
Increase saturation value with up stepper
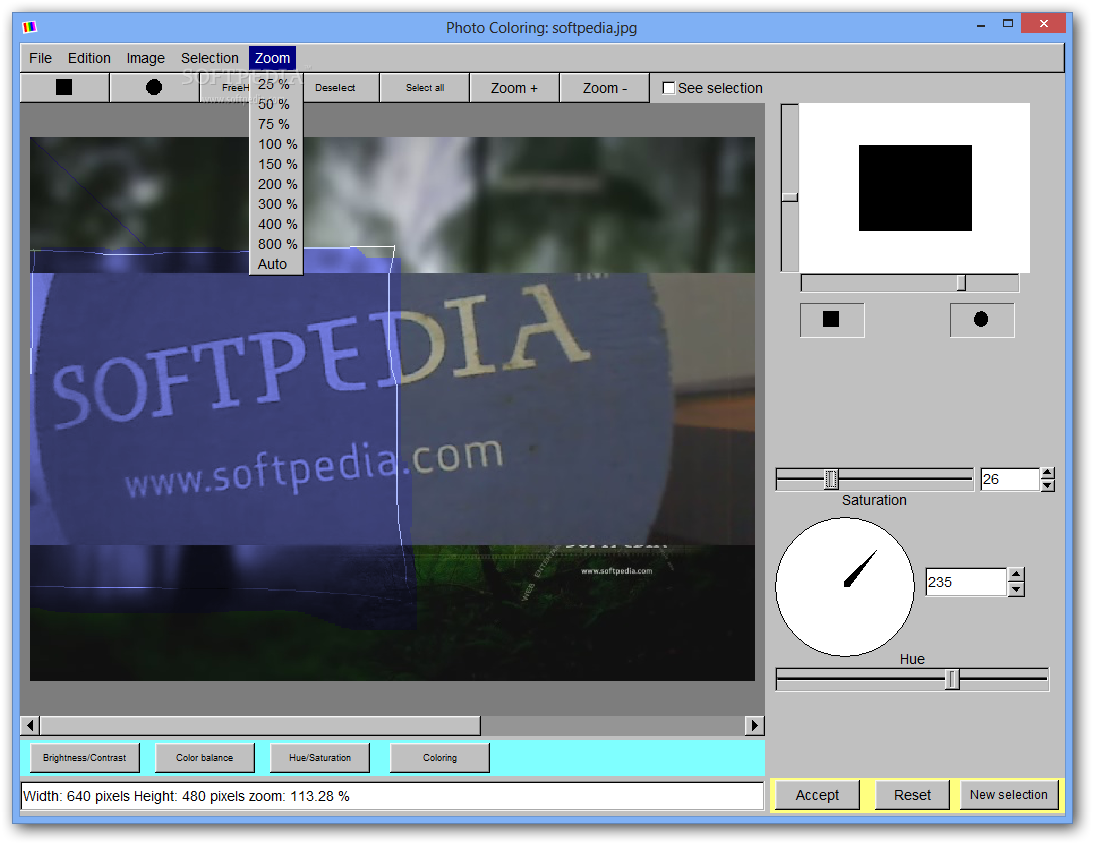click(1047, 473)
